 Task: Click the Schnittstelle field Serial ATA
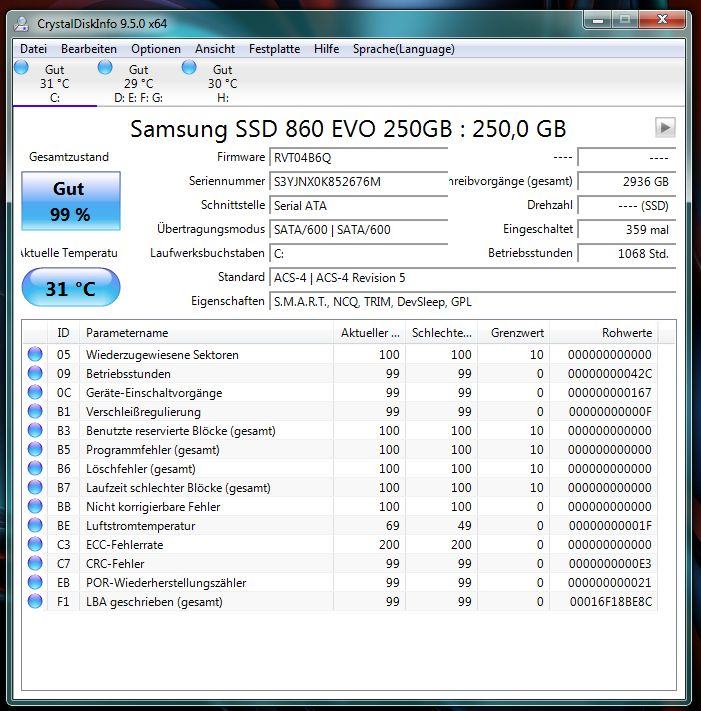click(x=359, y=206)
